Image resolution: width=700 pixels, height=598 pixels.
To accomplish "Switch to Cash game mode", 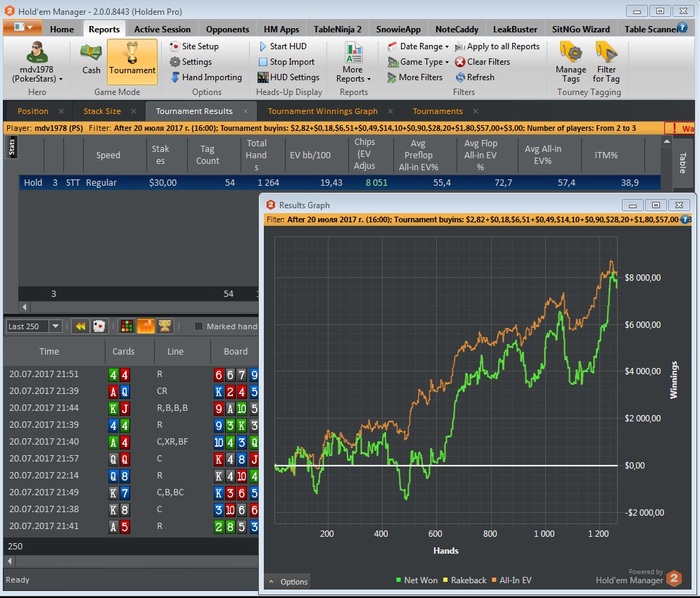I will point(91,58).
